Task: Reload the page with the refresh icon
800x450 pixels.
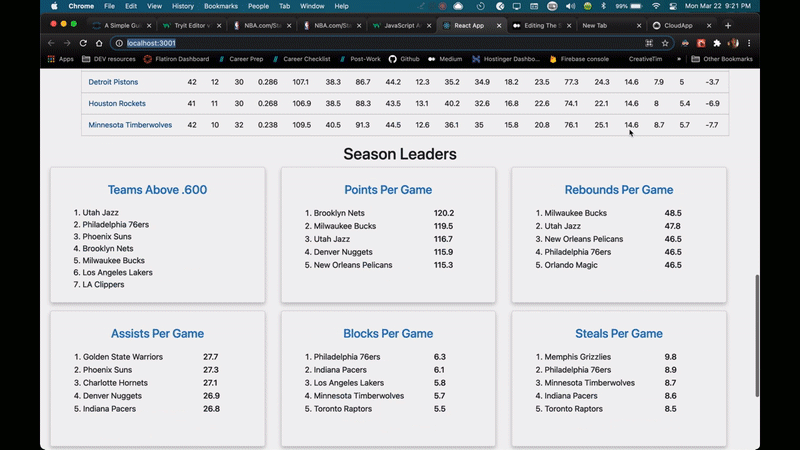Action: coord(83,43)
